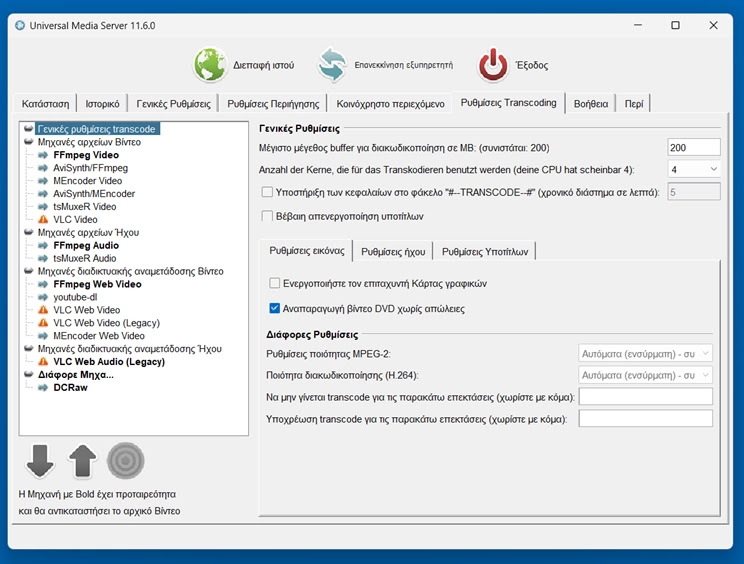744x564 pixels.
Task: Select MEncoder Web Video text
Action: coord(99,336)
